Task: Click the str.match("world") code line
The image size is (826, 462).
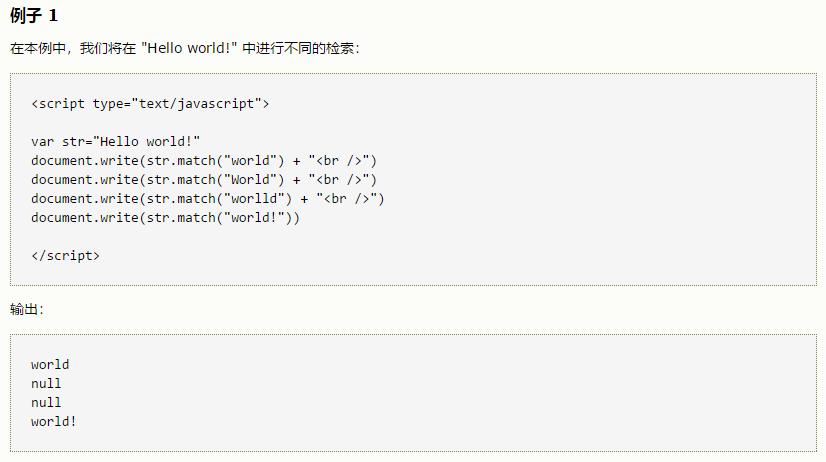Action: 203,160
